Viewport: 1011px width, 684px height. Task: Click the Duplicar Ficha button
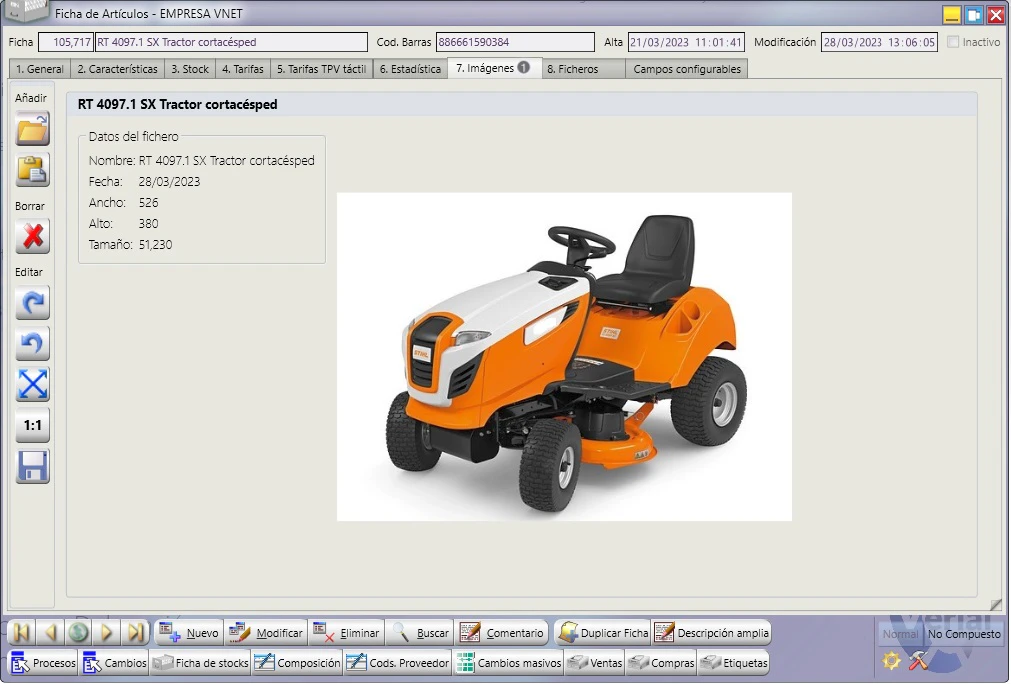coord(604,633)
